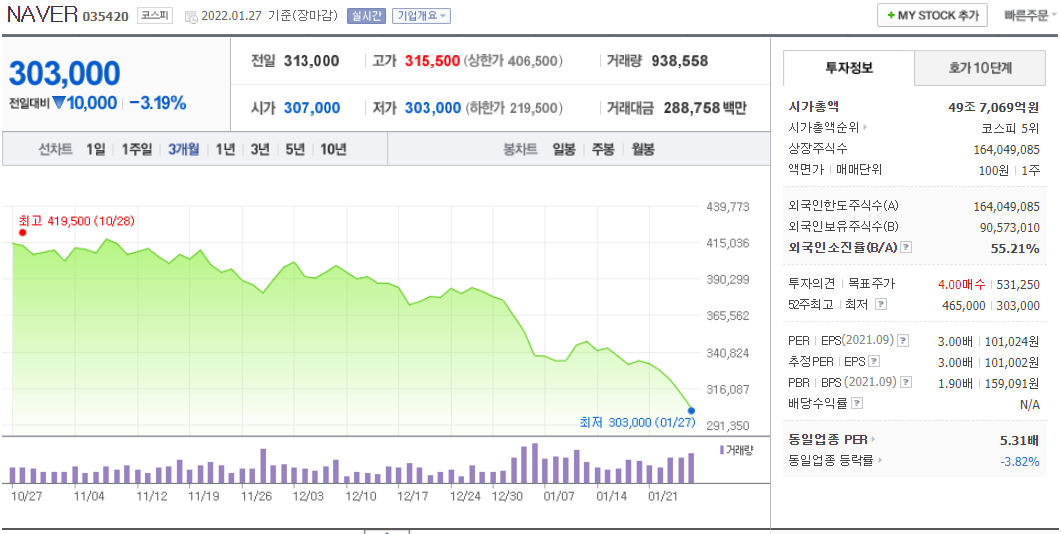Click the arrow next to 동일업종 PER

click(874, 440)
